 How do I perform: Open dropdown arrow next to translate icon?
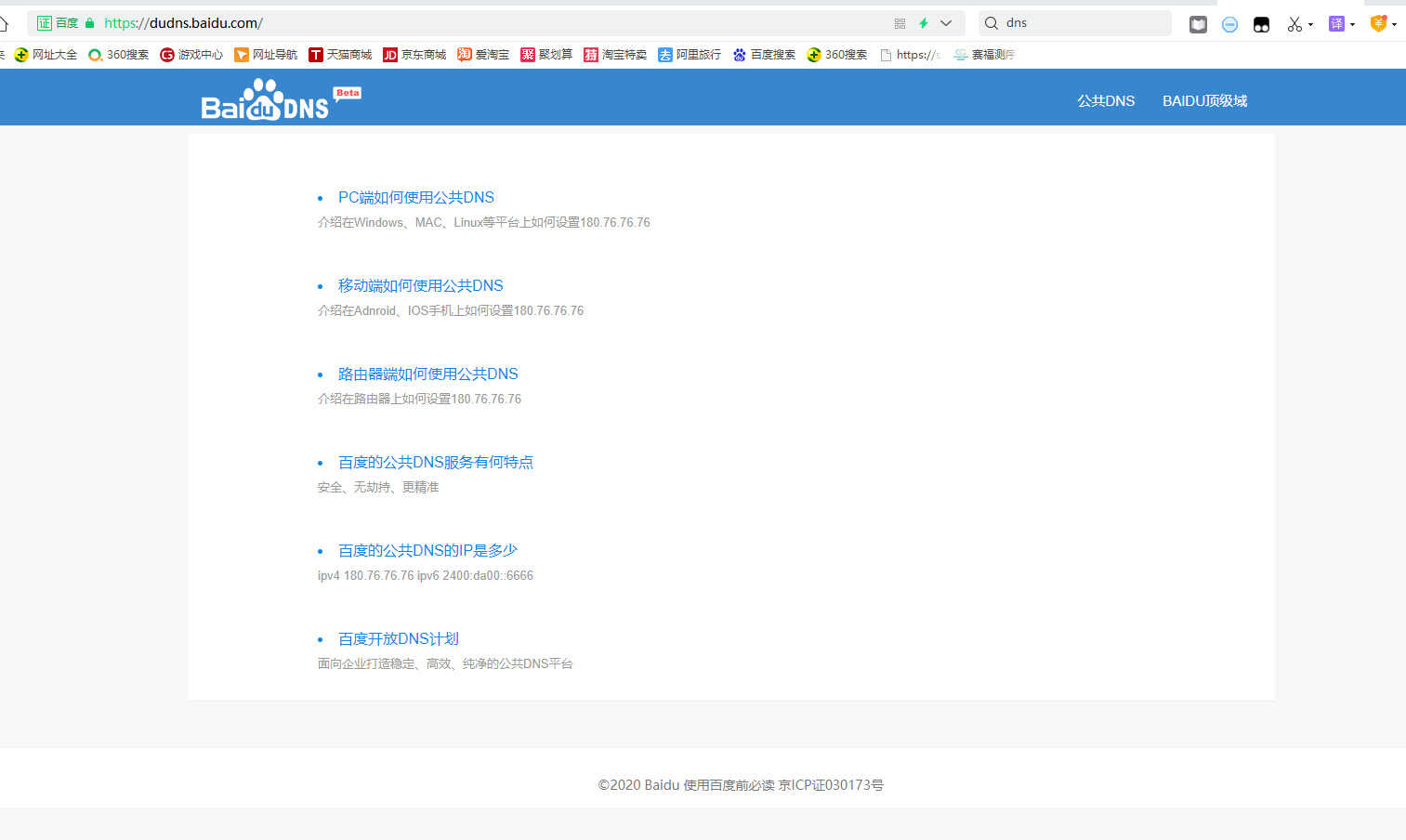(x=1352, y=24)
